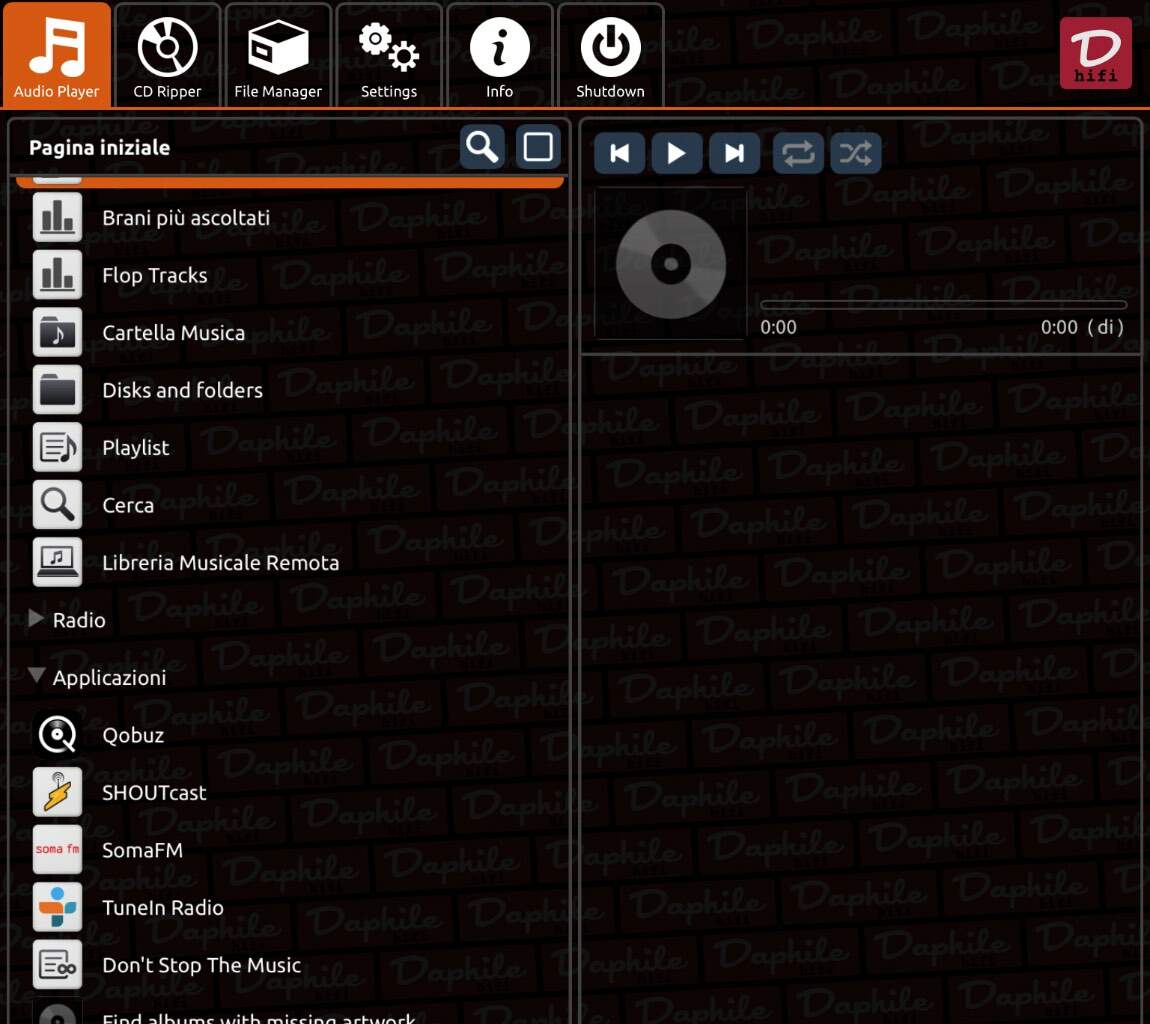Open search with the magnifier button
The width and height of the screenshot is (1150, 1024).
(482, 147)
